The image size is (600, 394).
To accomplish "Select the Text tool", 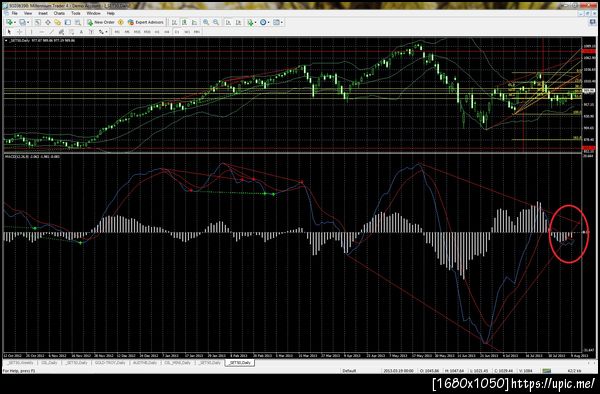I will coord(81,32).
